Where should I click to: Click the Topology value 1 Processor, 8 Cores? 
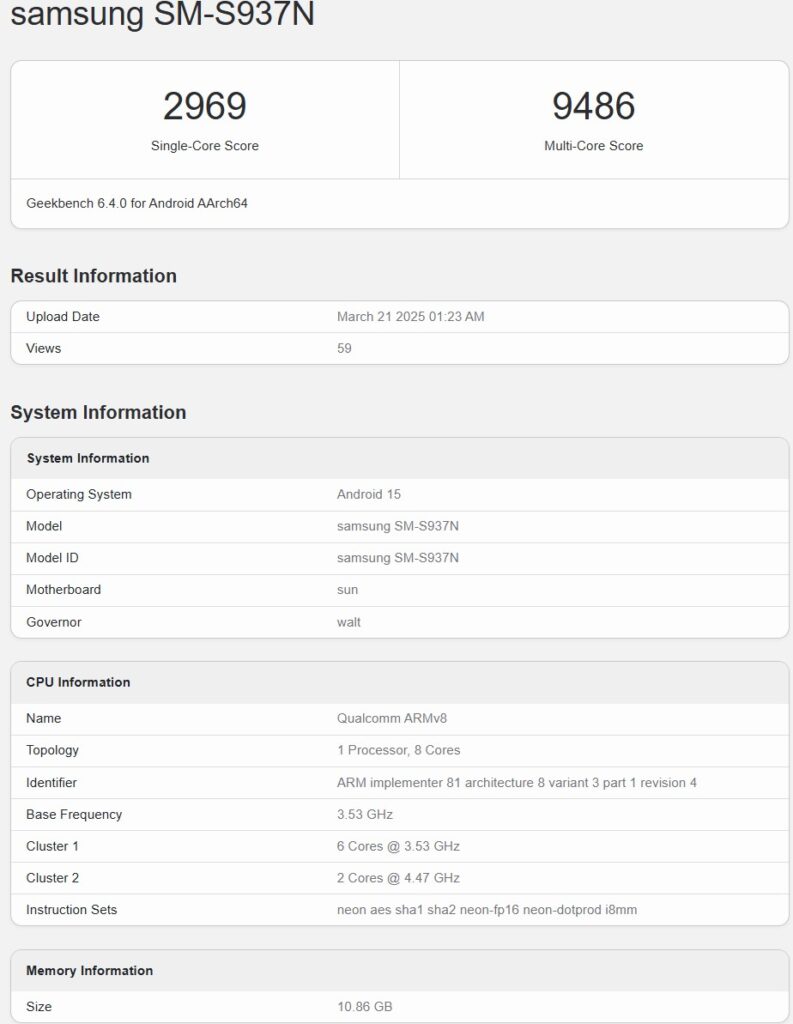coord(398,750)
